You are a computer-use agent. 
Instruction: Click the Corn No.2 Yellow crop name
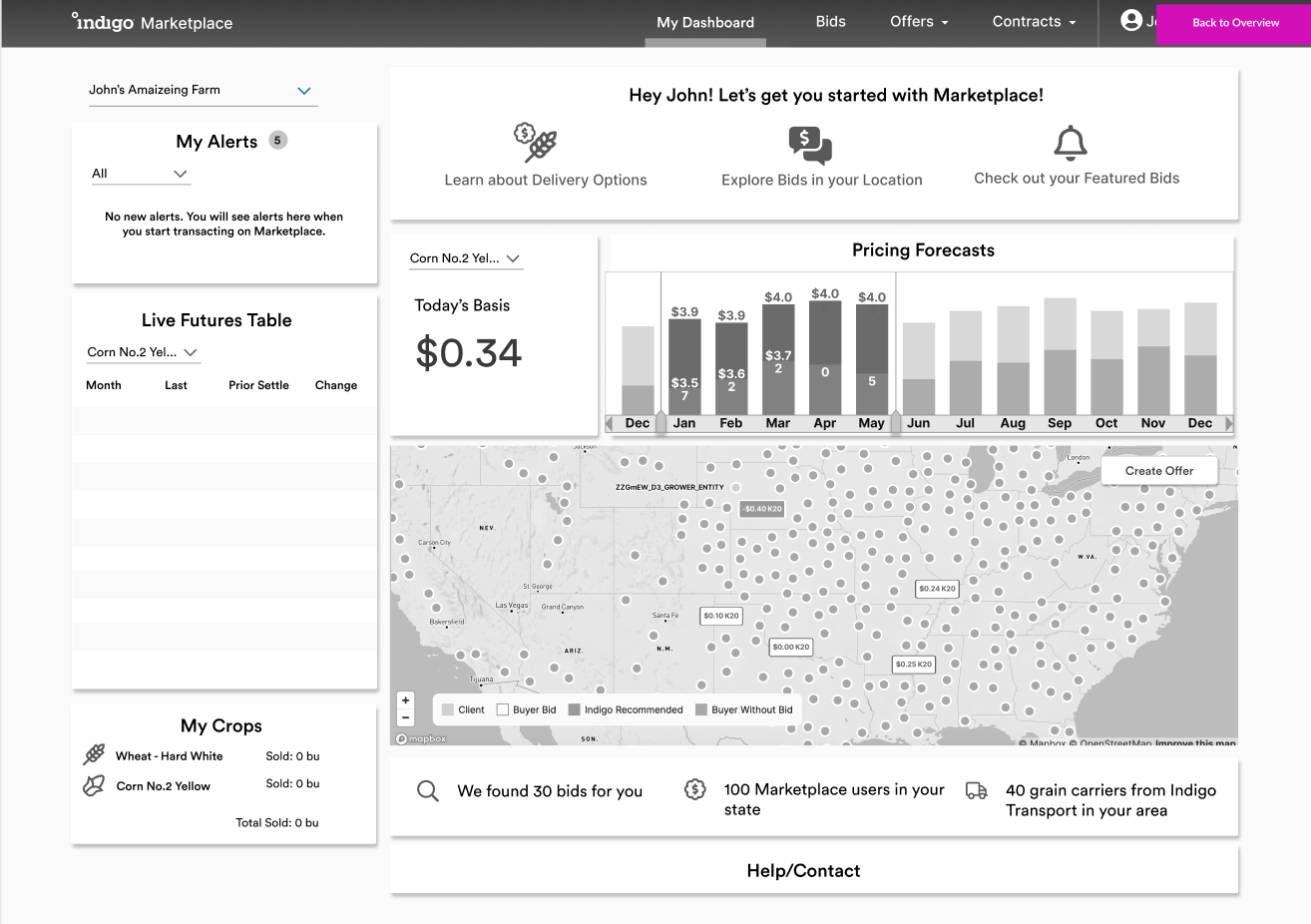(164, 786)
